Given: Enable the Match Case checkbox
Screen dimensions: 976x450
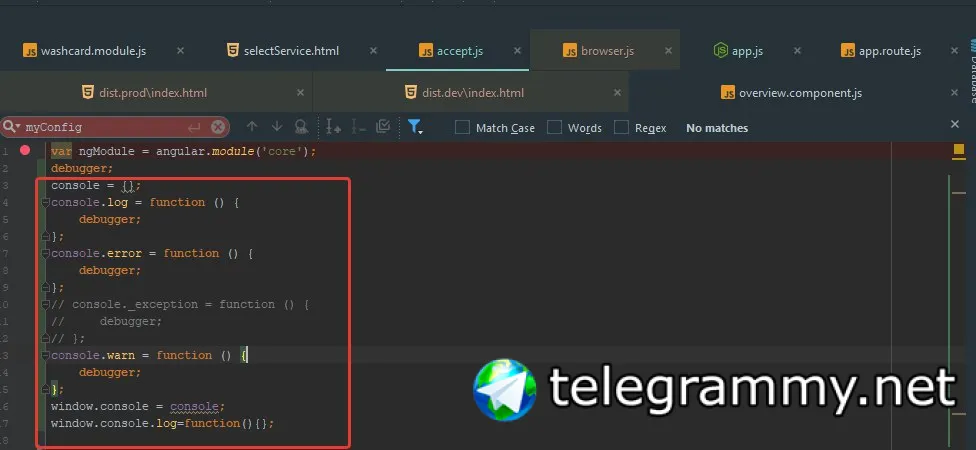Looking at the screenshot, I should pyautogui.click(x=462, y=128).
